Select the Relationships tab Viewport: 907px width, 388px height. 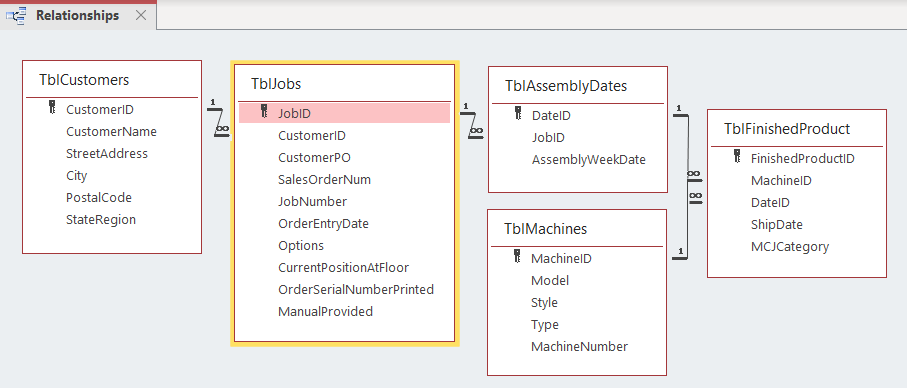[78, 16]
